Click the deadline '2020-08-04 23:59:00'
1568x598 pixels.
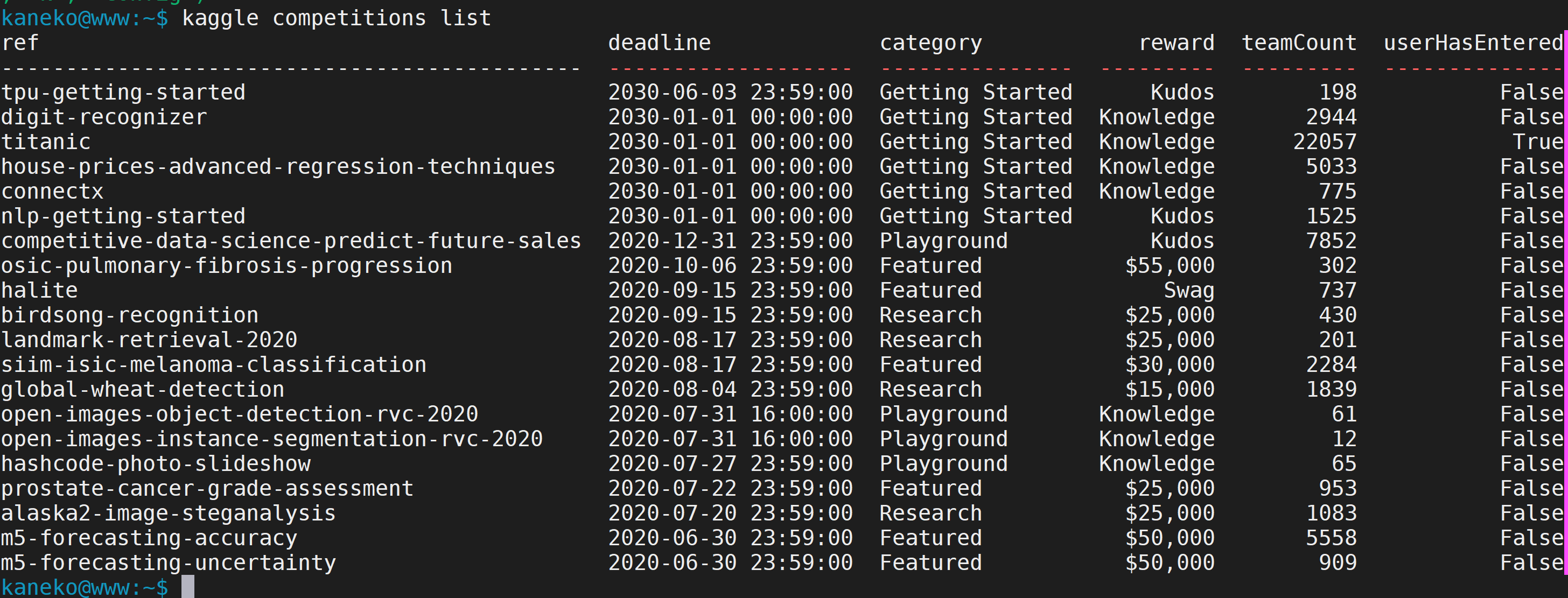731,389
